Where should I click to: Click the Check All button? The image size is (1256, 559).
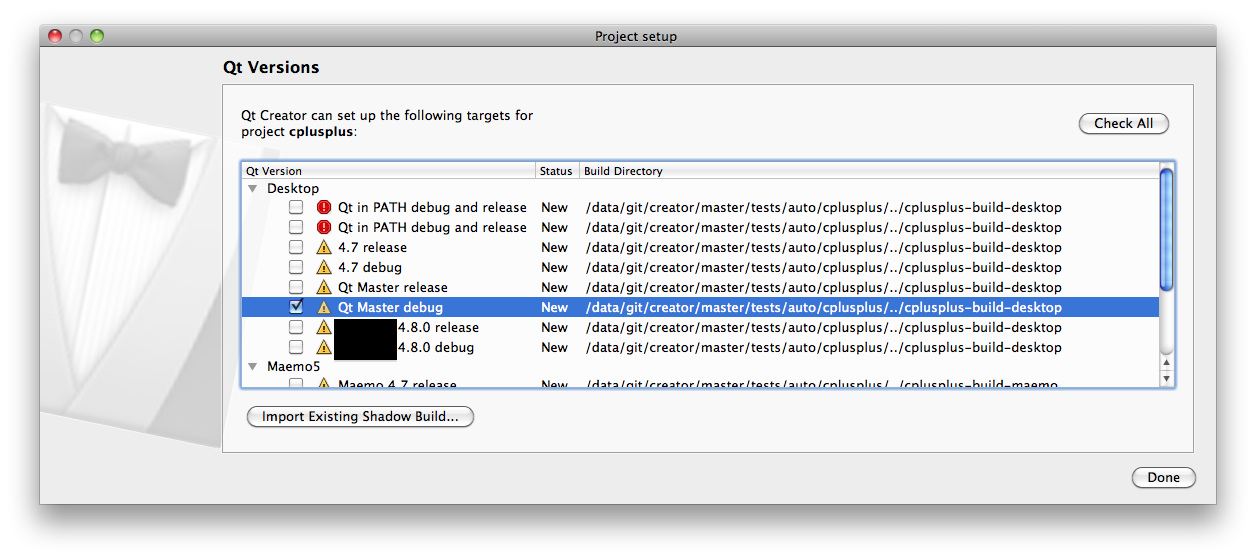click(1124, 123)
